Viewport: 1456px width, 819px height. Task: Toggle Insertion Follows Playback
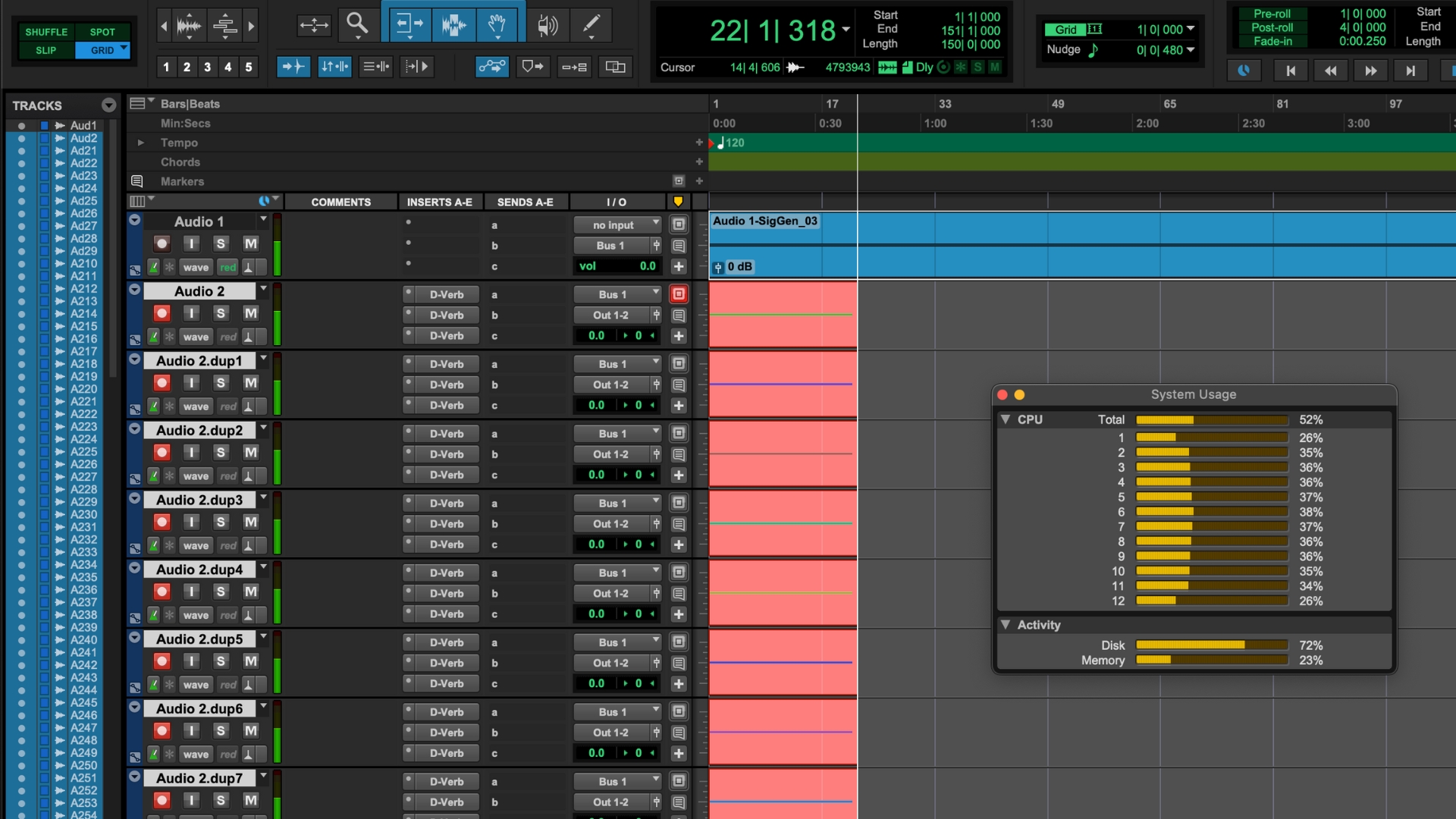tap(416, 67)
